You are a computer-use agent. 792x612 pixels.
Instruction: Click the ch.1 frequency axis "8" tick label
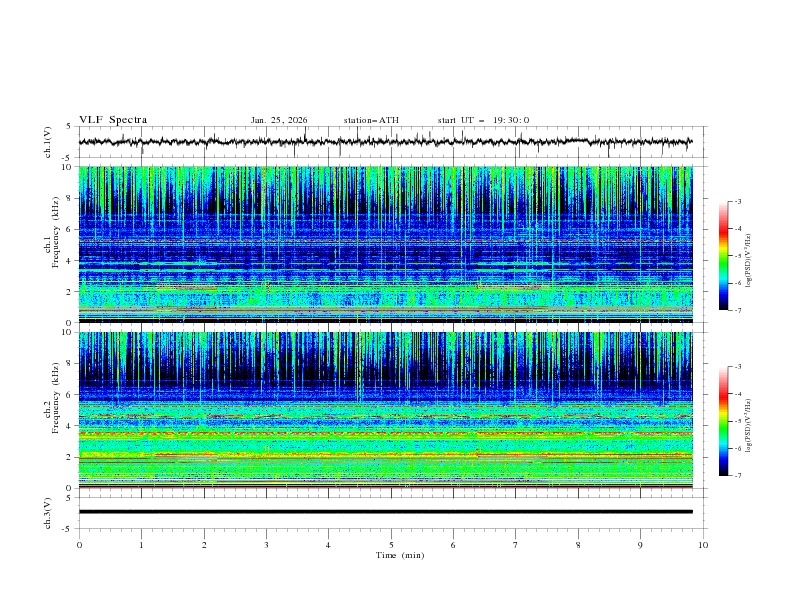point(69,198)
